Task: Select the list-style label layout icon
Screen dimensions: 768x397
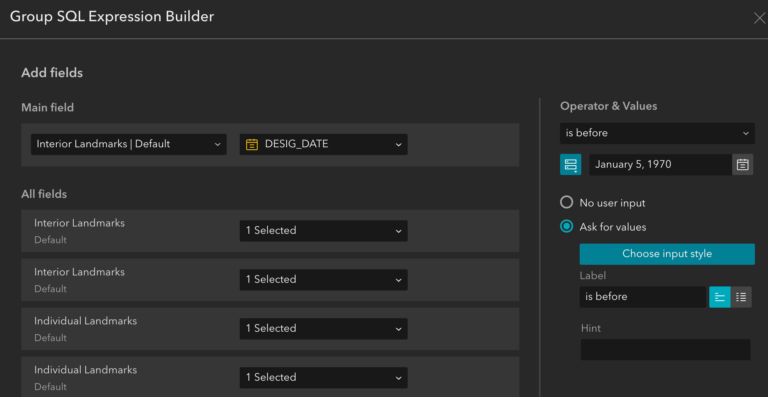Action: pyautogui.click(x=741, y=297)
